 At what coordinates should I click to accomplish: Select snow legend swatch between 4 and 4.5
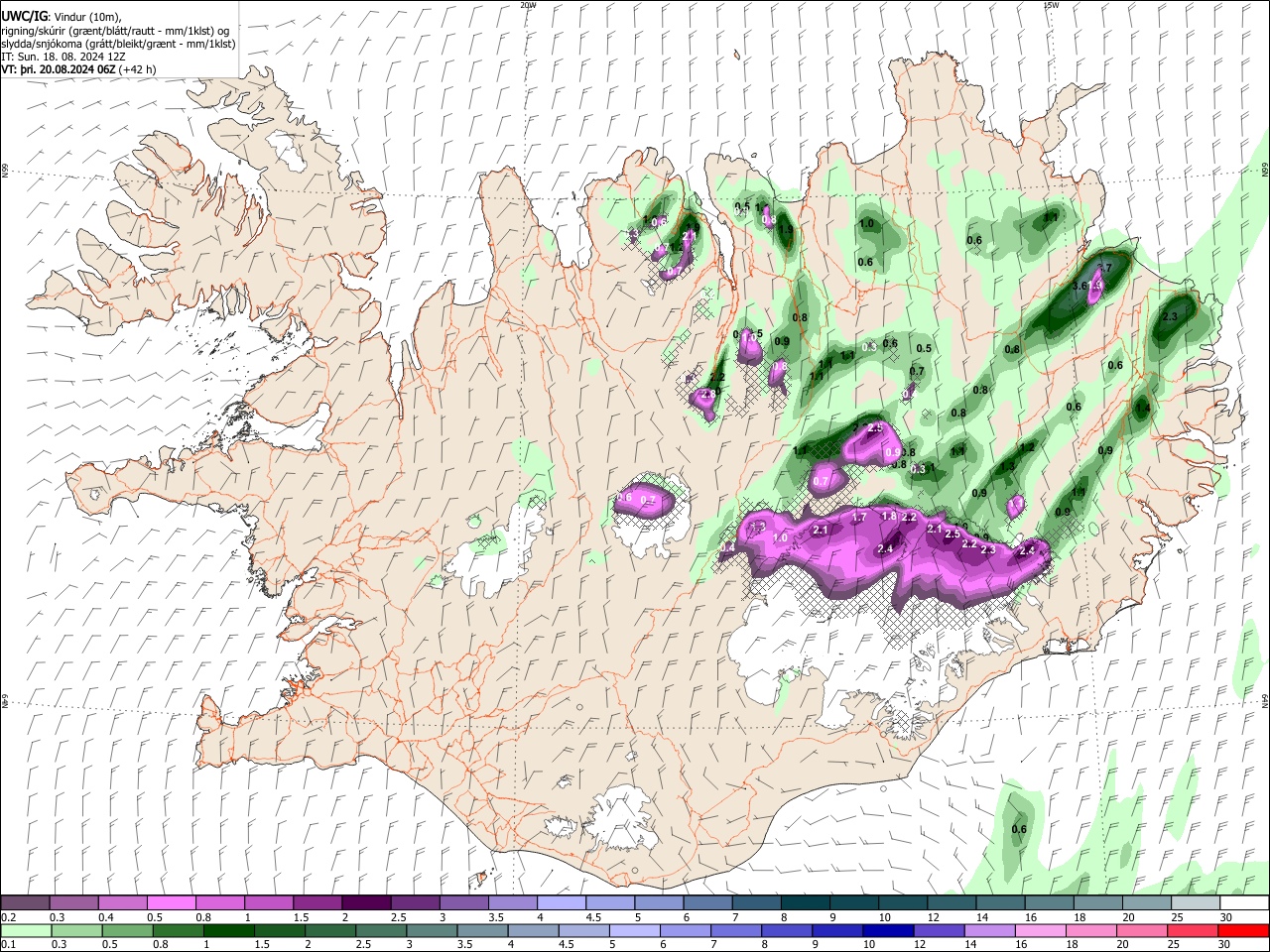561,903
